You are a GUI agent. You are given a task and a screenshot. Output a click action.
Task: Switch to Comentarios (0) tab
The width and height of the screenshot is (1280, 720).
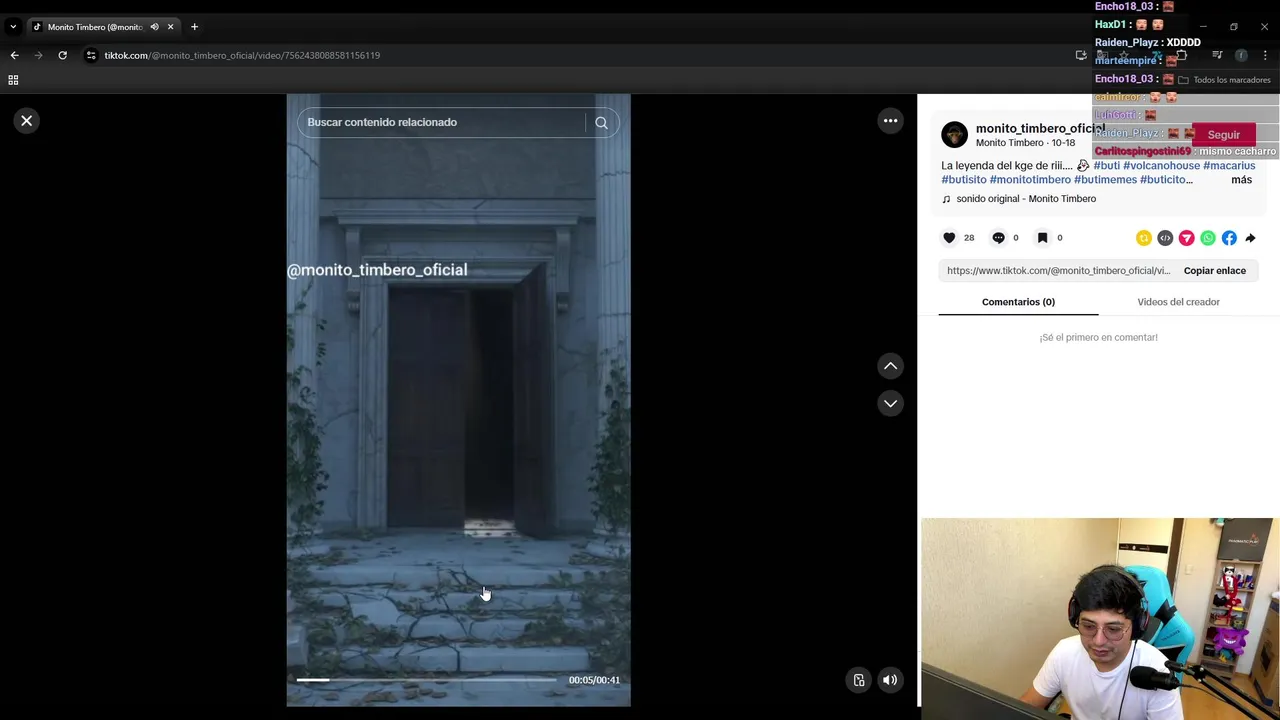[1018, 302]
